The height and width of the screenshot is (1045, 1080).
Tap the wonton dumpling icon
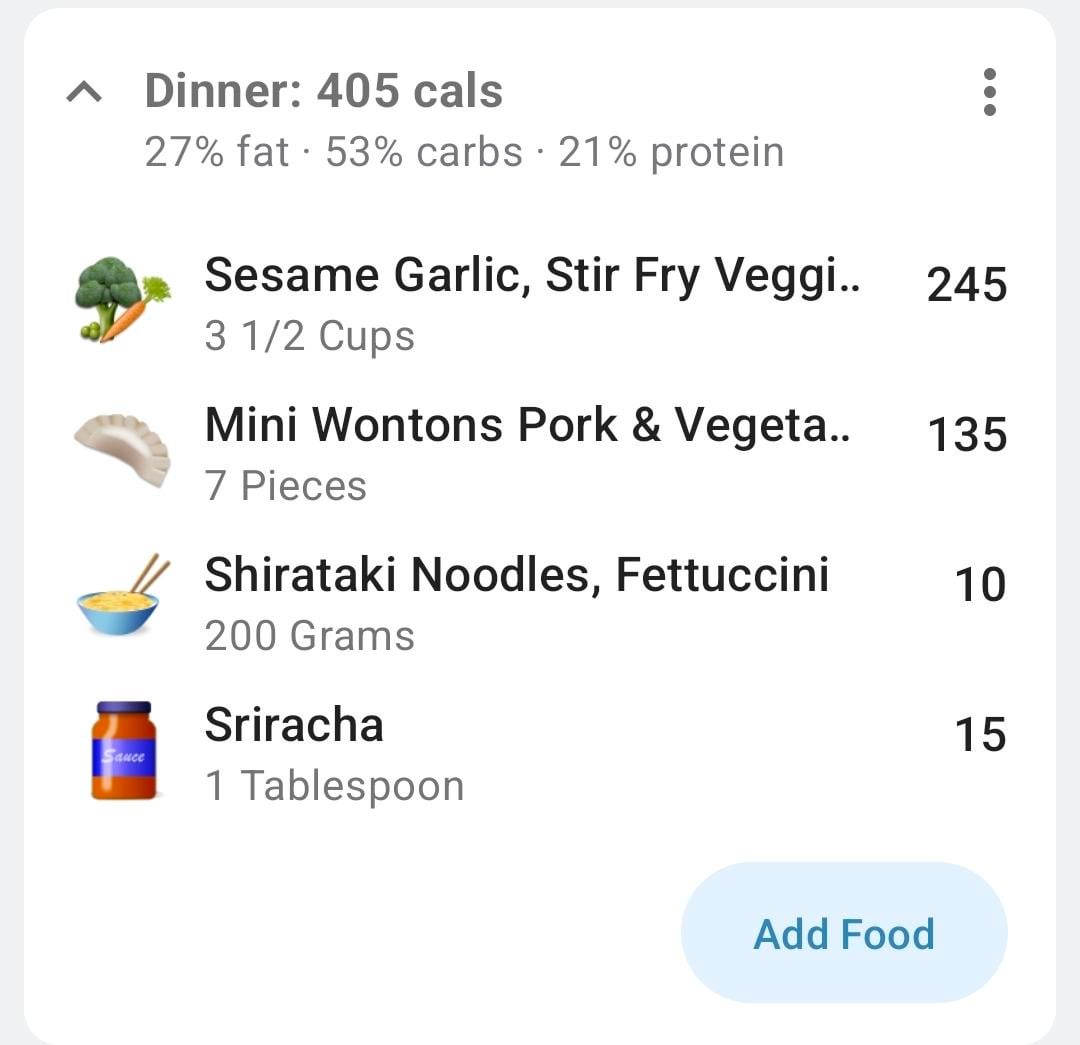pyautogui.click(x=122, y=449)
